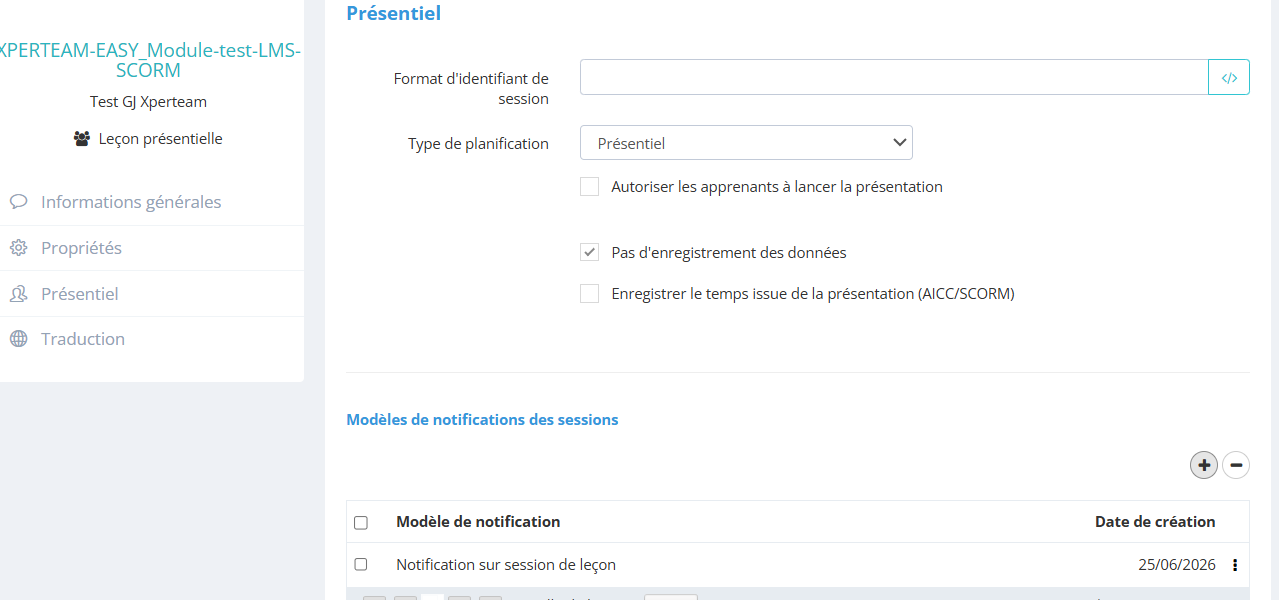The height and width of the screenshot is (600, 1279).
Task: Select all rows via the table header checkbox
Action: (x=361, y=523)
